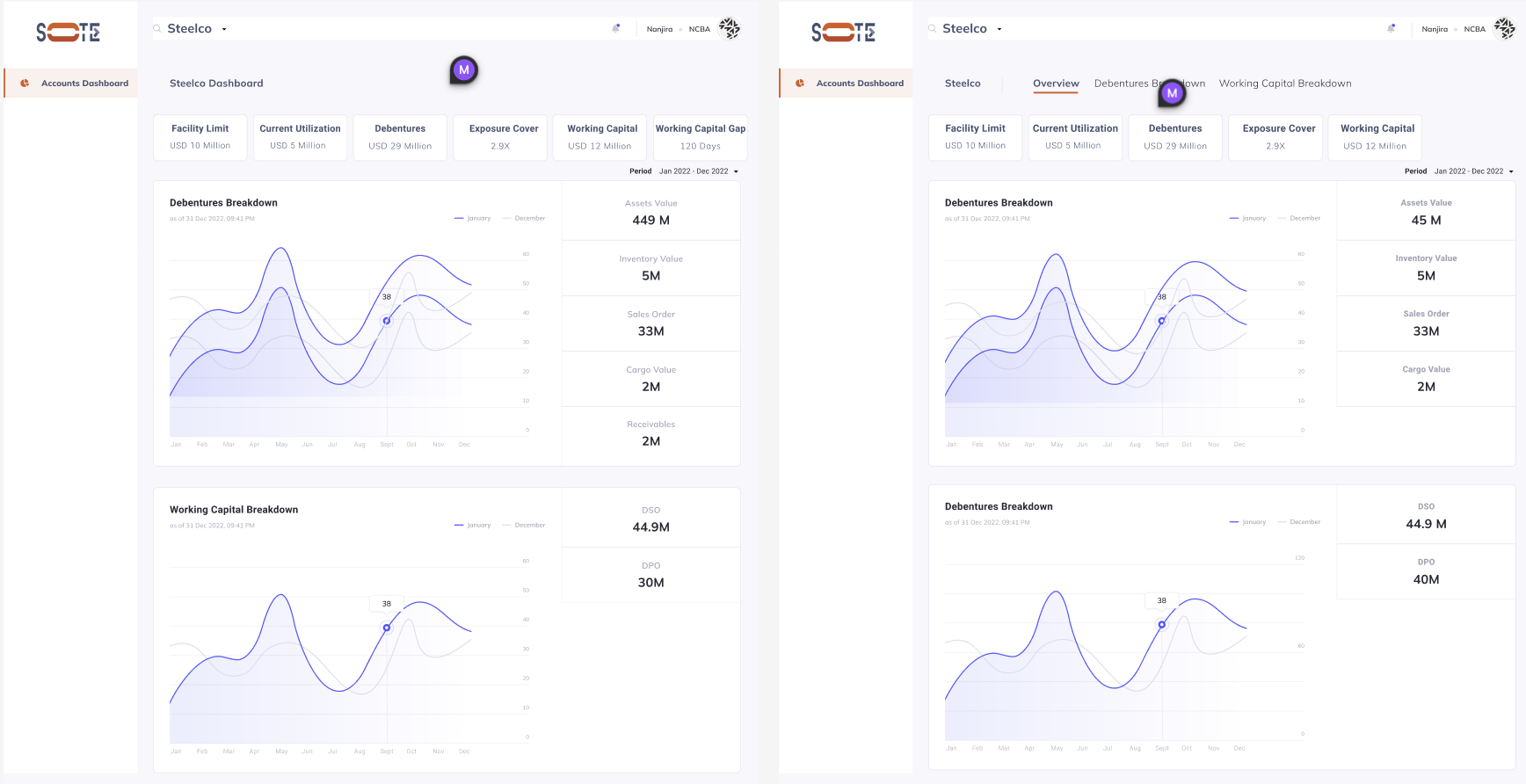Toggle January legend in left Debentures Breakdown chart

tap(473, 218)
